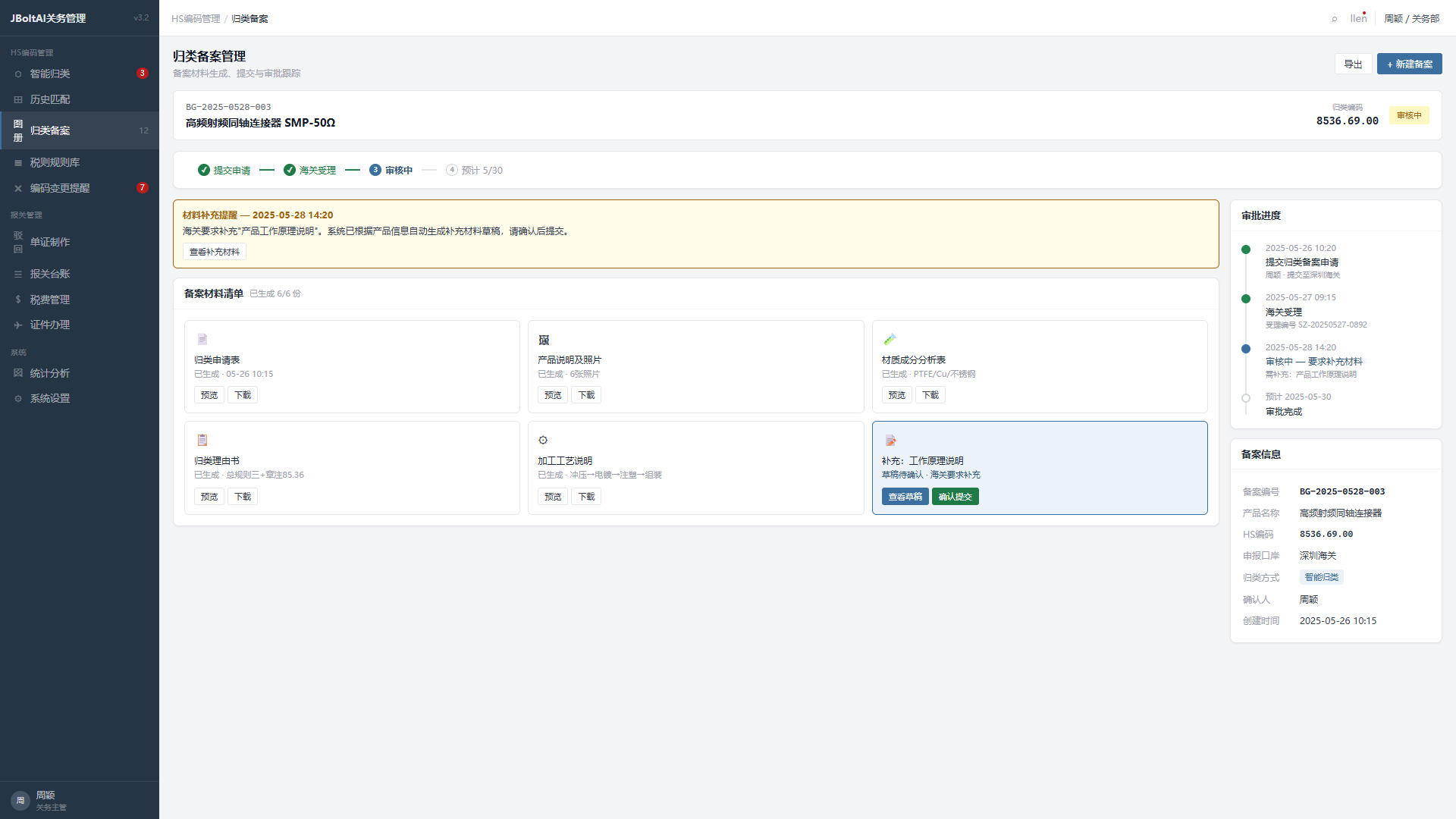Click the 统计分析 chart icon
Image resolution: width=1456 pixels, height=819 pixels.
click(x=18, y=373)
